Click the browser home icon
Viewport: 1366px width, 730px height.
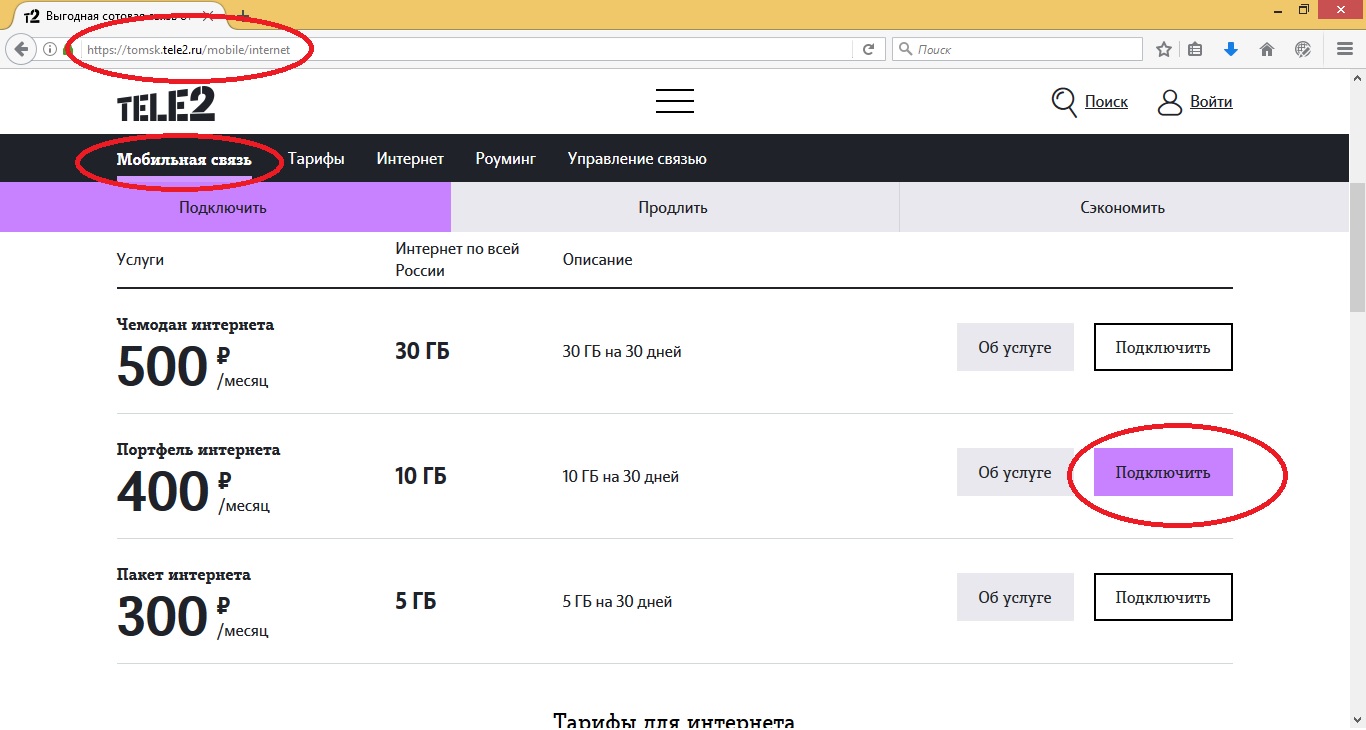click(x=1266, y=48)
